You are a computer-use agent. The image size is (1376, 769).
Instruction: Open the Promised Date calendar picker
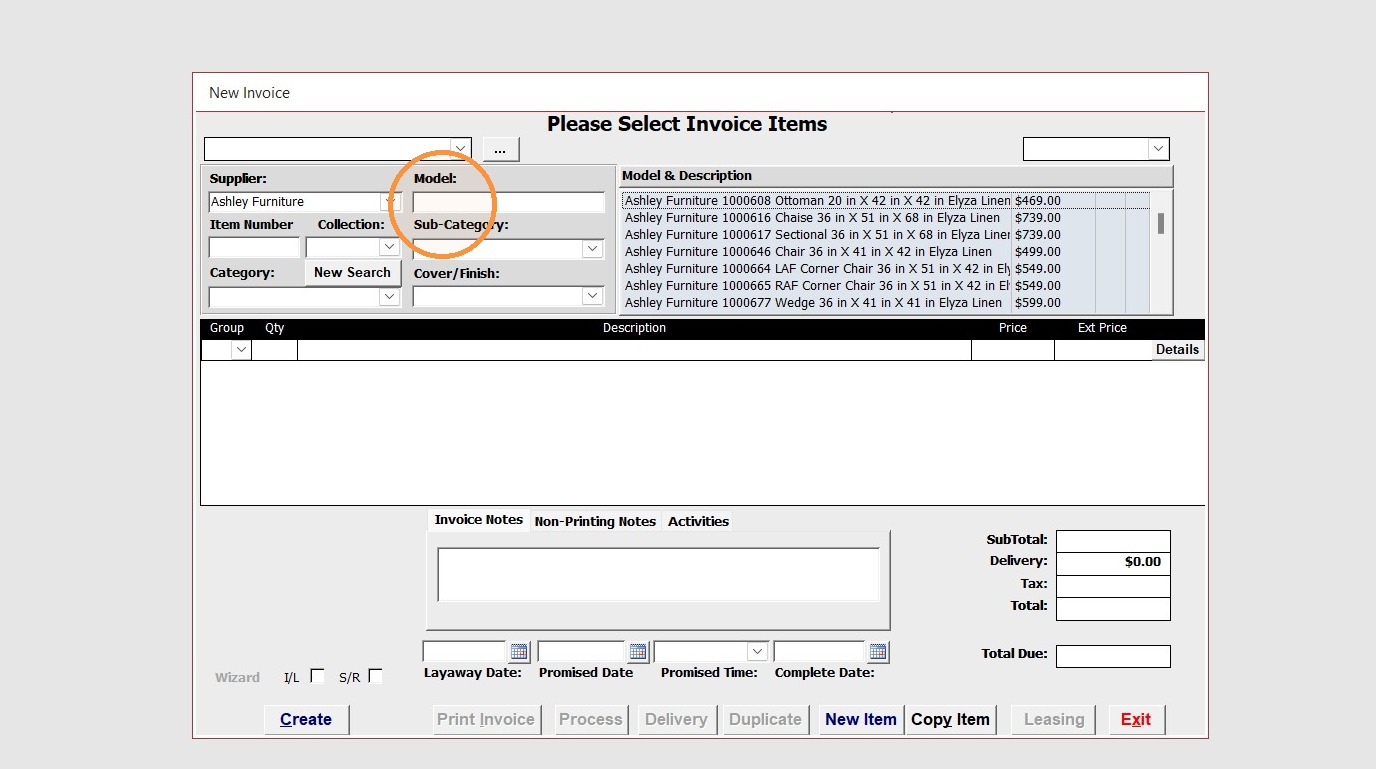[638, 652]
